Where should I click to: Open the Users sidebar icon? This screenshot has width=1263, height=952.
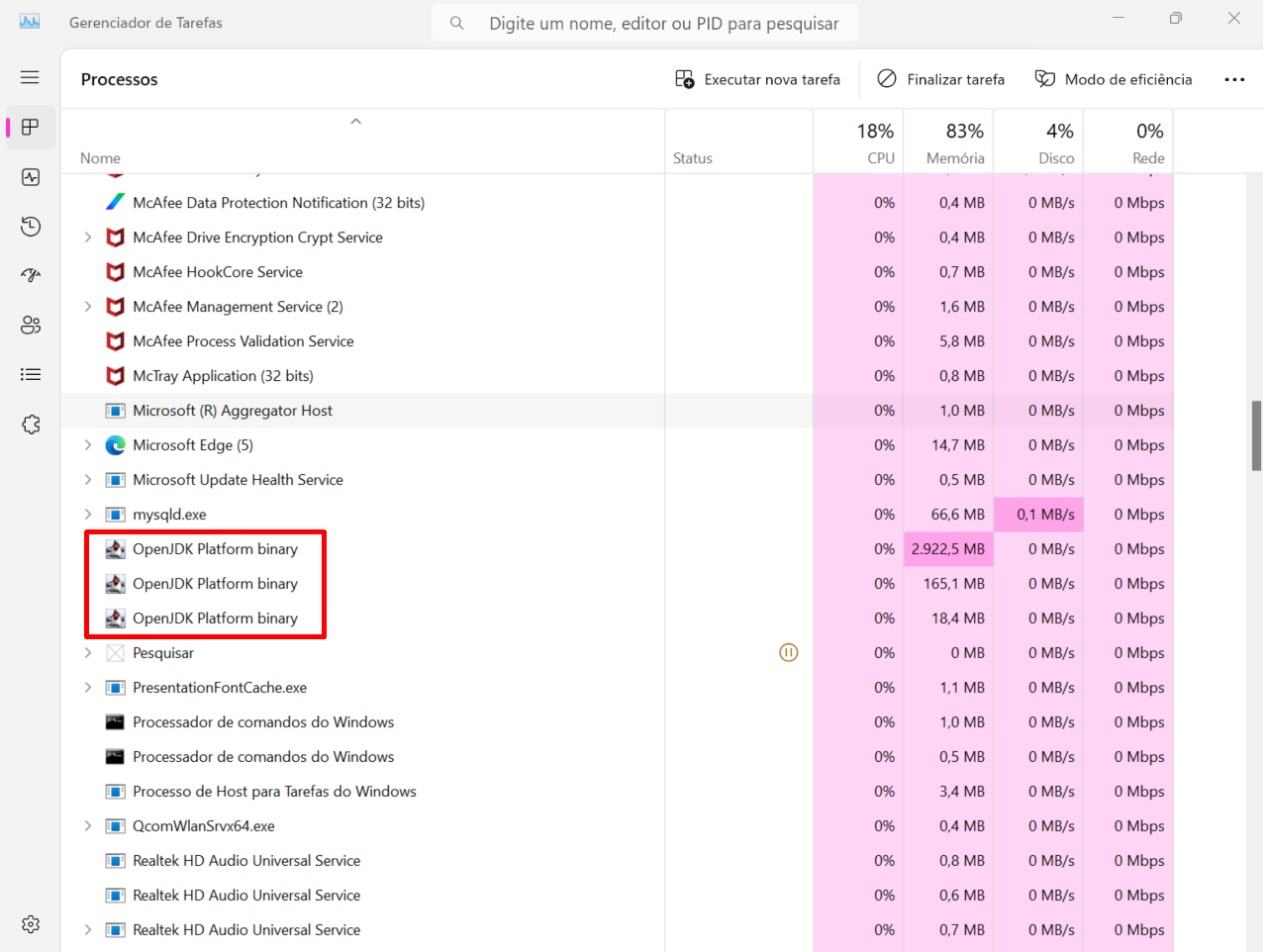coord(31,325)
